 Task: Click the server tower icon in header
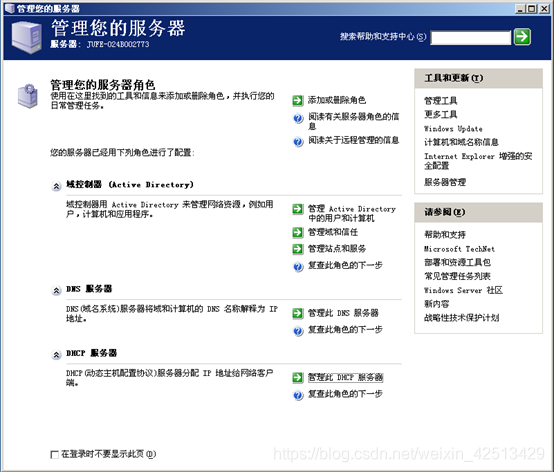(26, 37)
